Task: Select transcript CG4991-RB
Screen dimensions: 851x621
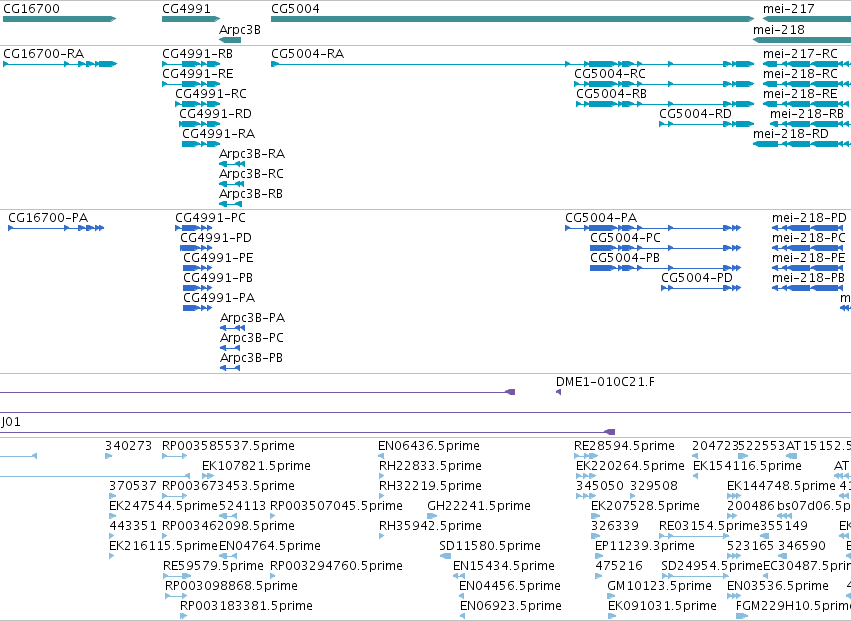Action: click(x=191, y=64)
